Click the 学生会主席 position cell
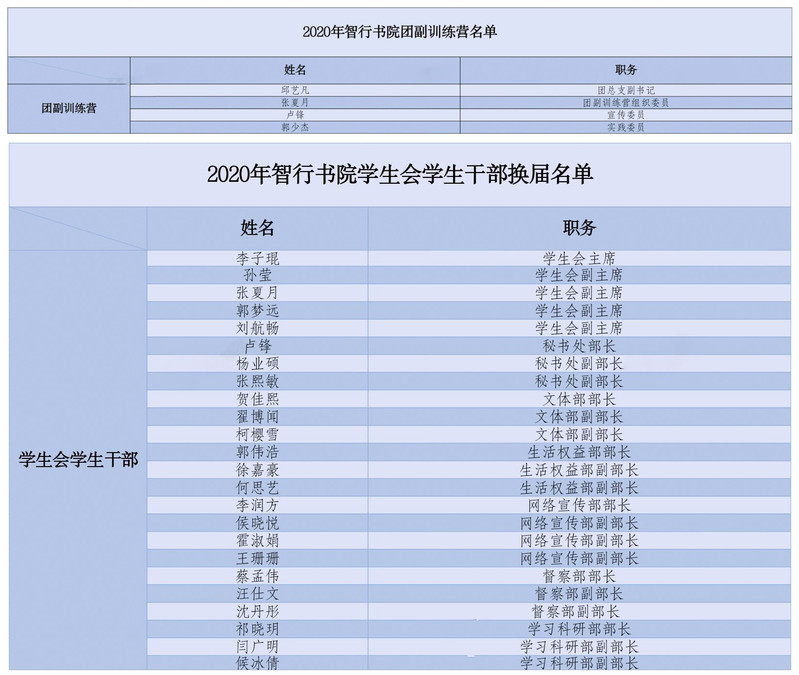 pyautogui.click(x=579, y=258)
